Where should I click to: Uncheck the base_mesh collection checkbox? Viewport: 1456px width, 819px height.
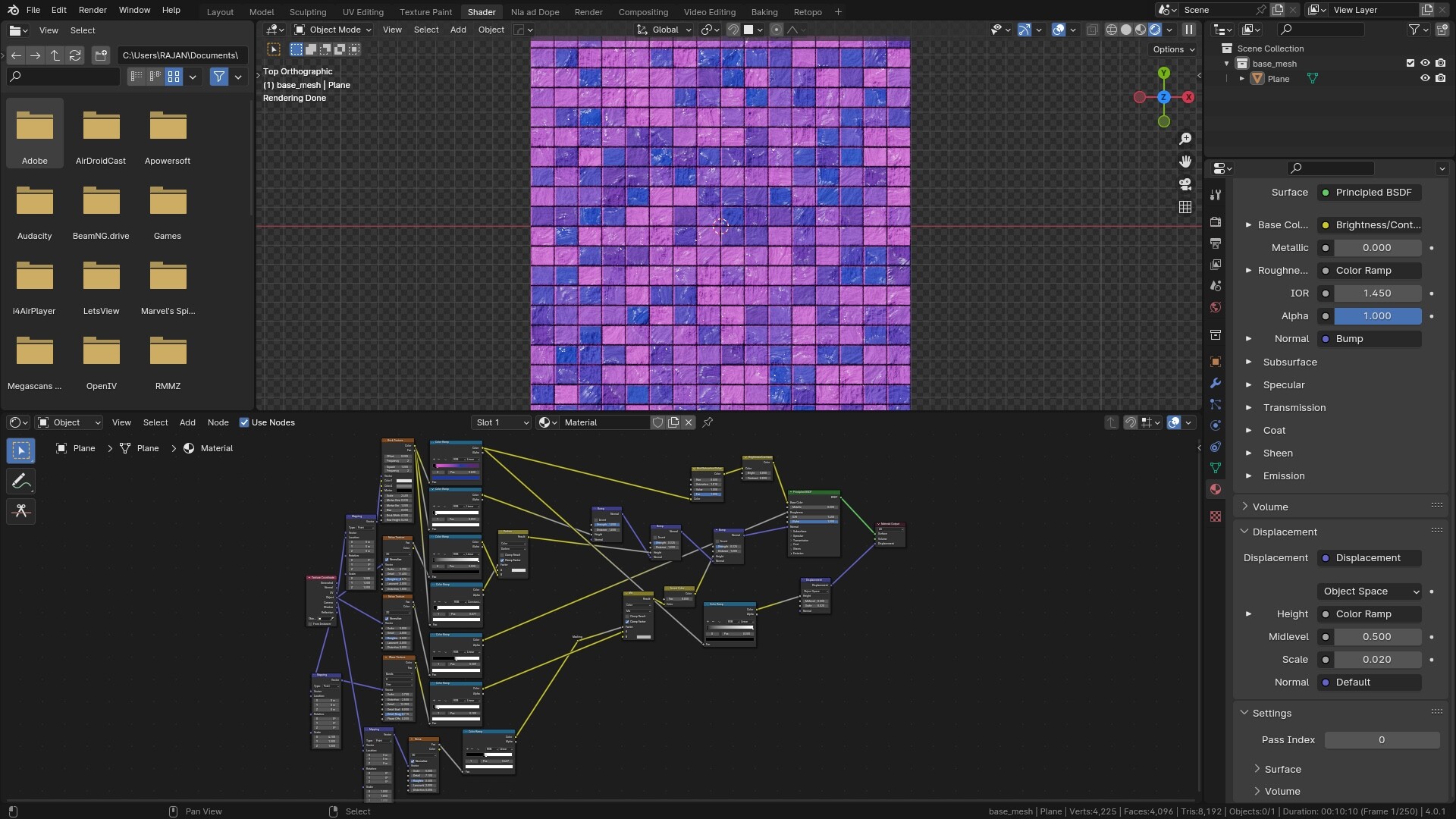(x=1410, y=63)
